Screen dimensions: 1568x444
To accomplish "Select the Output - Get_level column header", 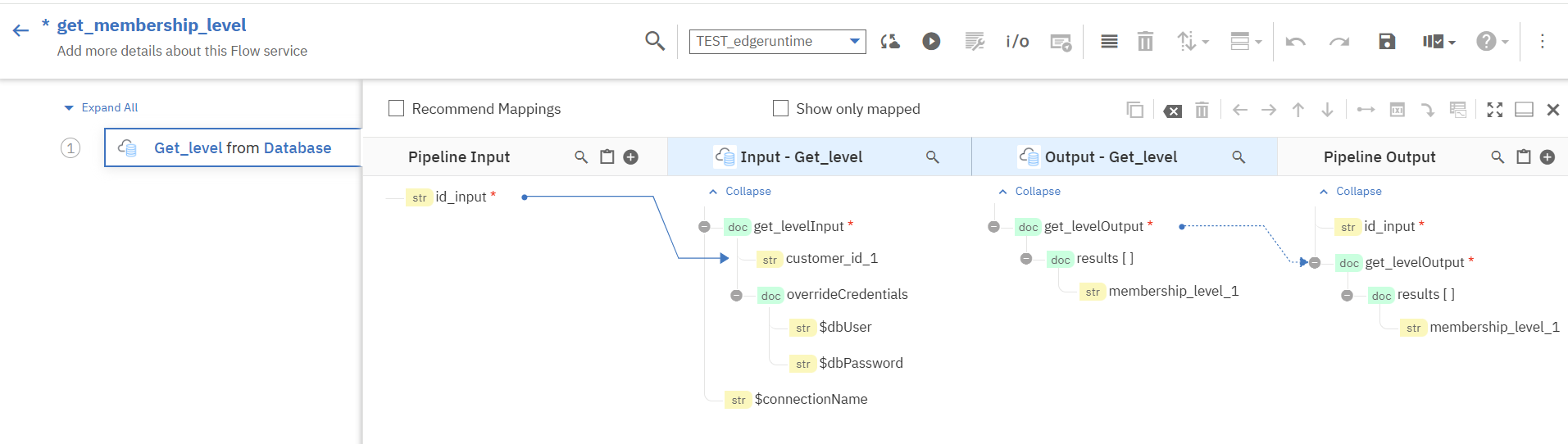I will click(1110, 157).
